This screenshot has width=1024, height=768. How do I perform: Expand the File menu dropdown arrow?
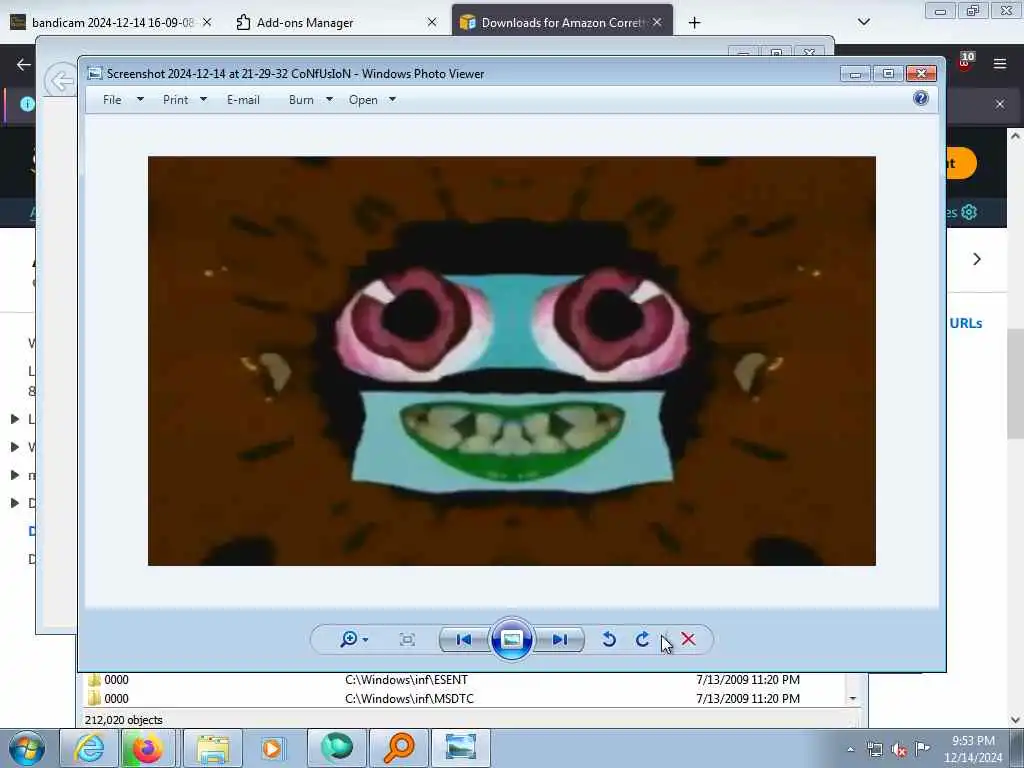pyautogui.click(x=140, y=100)
